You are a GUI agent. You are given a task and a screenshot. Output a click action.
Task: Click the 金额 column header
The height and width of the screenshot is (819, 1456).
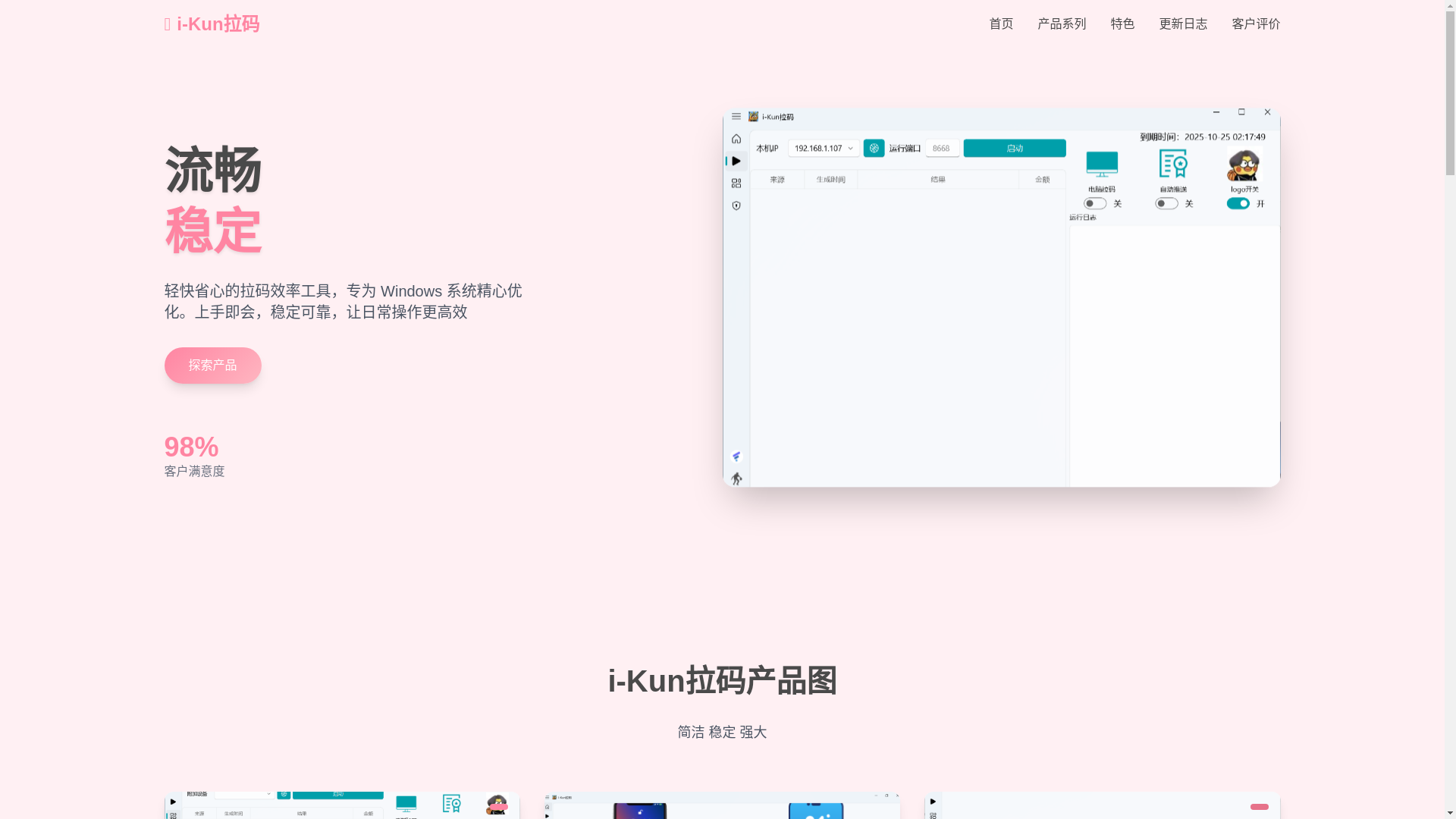click(1042, 180)
